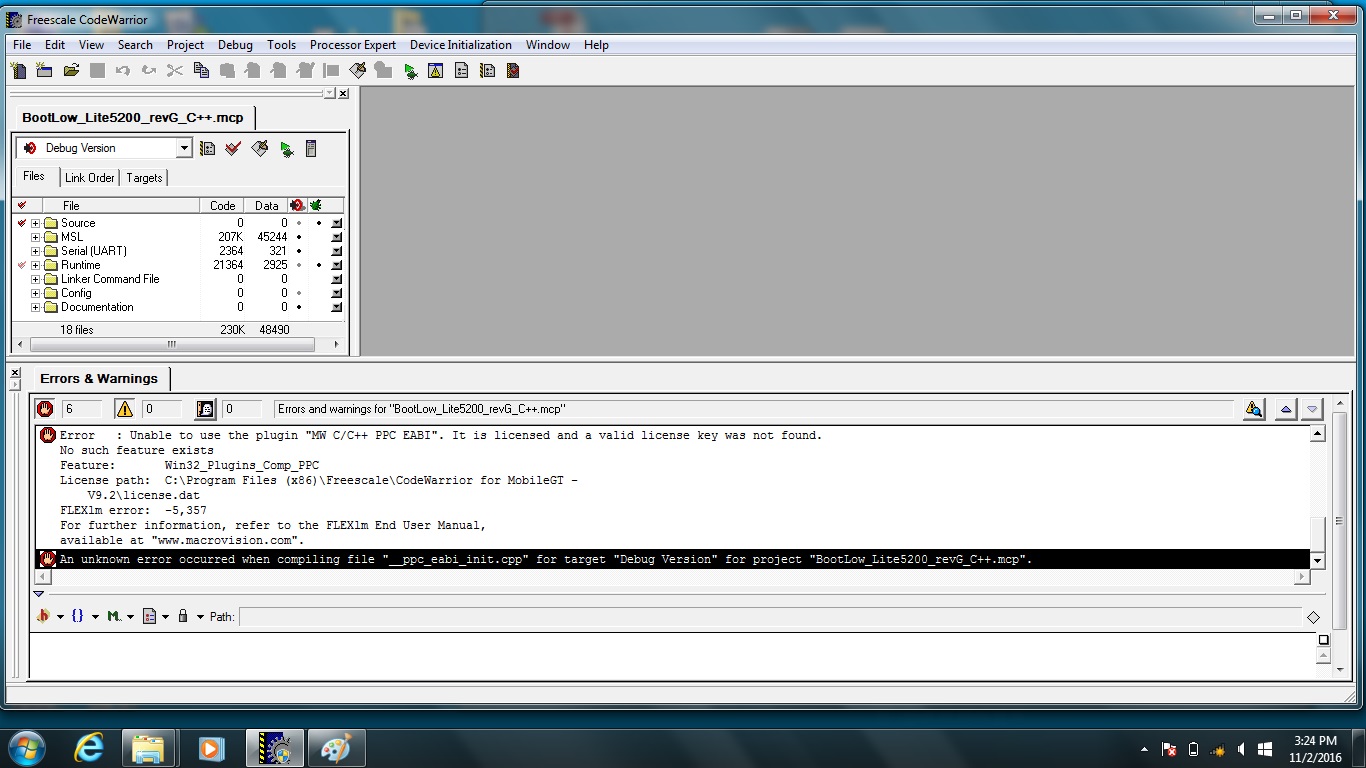The image size is (1366, 768).
Task: Open the lock/version control pop-up
Action: coord(188,616)
